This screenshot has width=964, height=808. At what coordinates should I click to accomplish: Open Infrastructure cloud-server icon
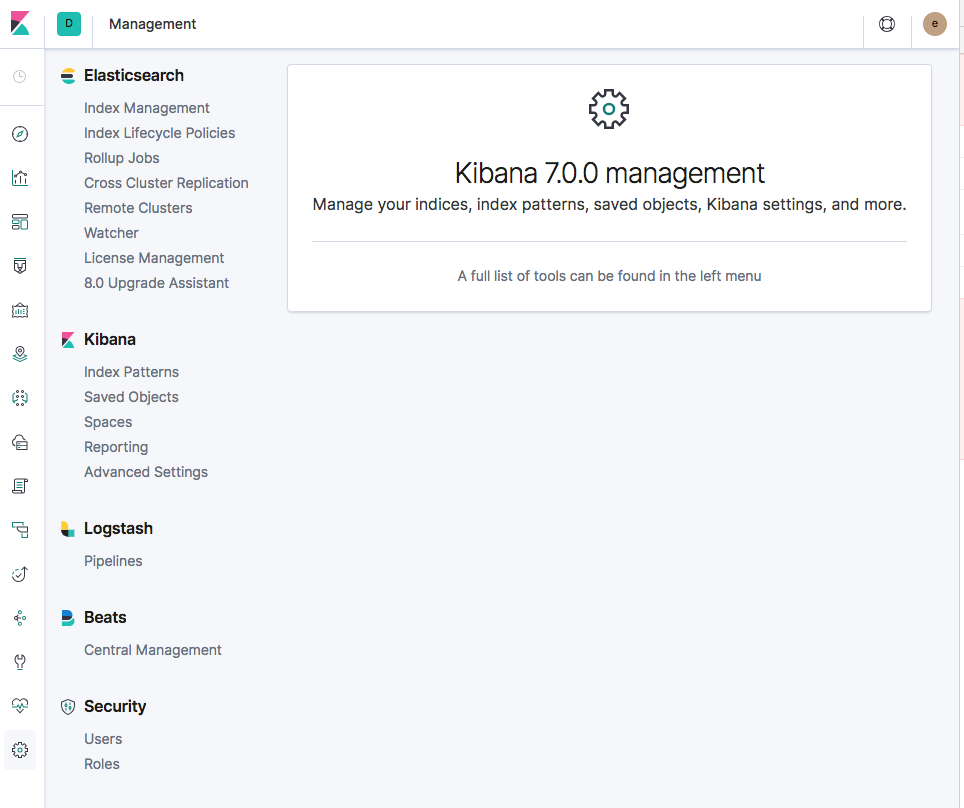[x=20, y=442]
